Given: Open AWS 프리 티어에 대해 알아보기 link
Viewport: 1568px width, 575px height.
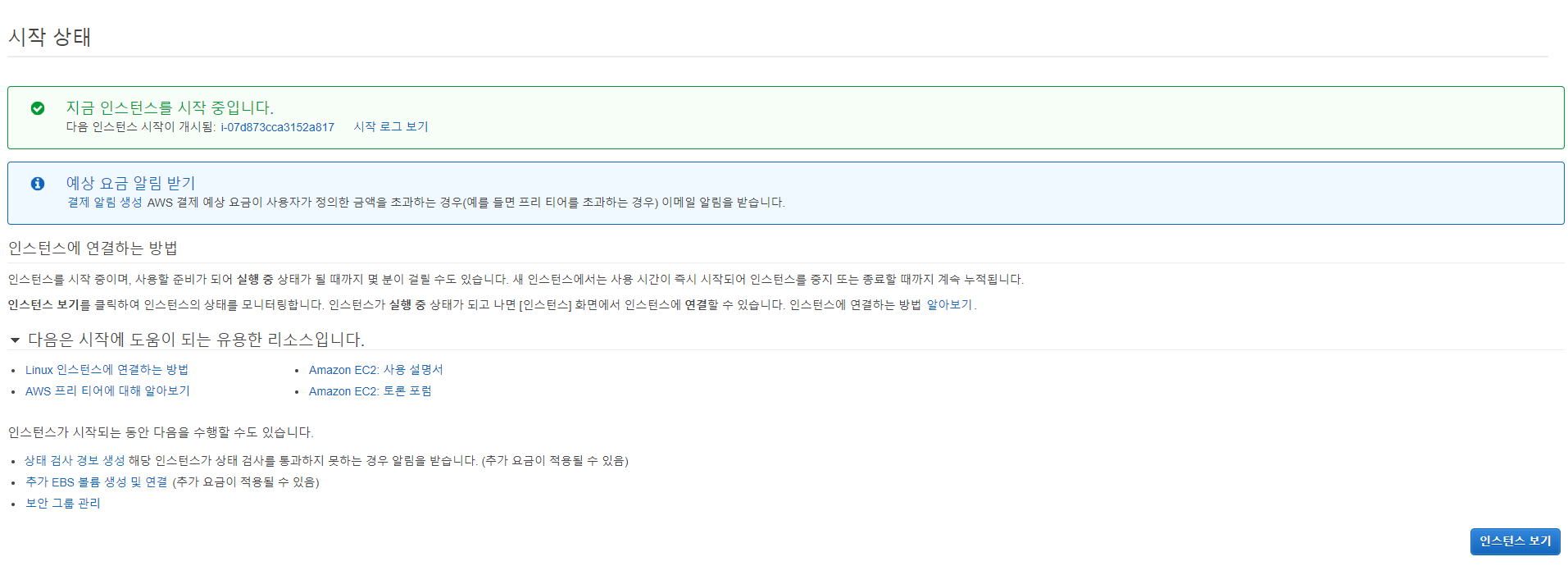Looking at the screenshot, I should [107, 391].
